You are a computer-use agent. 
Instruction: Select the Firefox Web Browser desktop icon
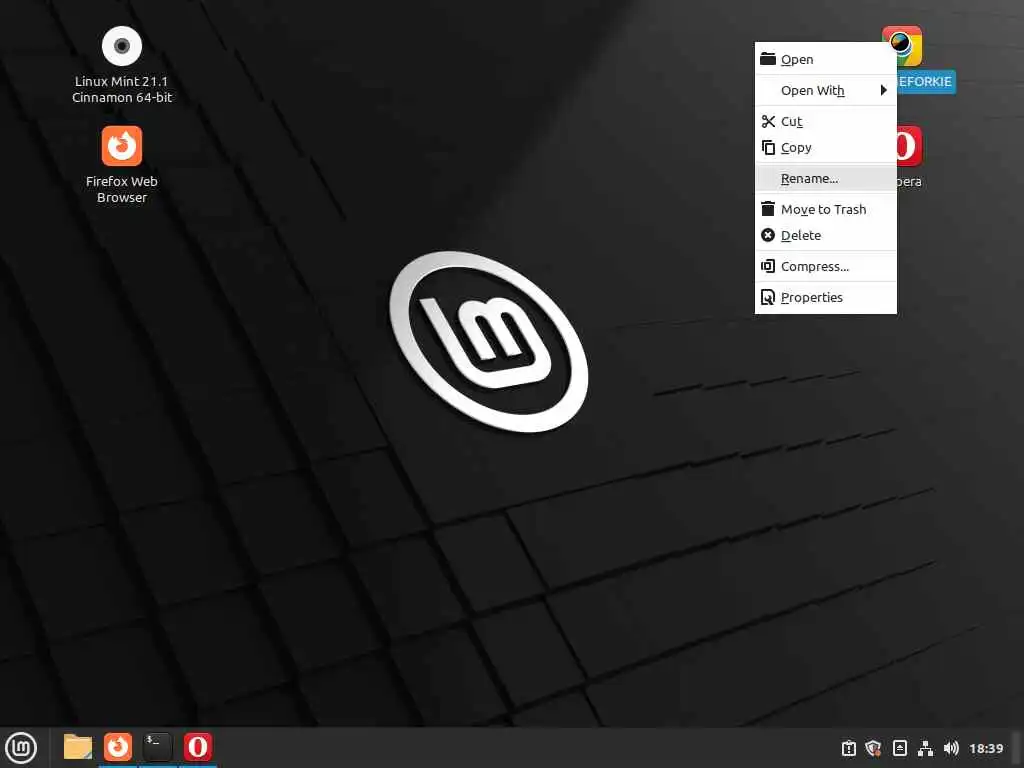(x=122, y=146)
